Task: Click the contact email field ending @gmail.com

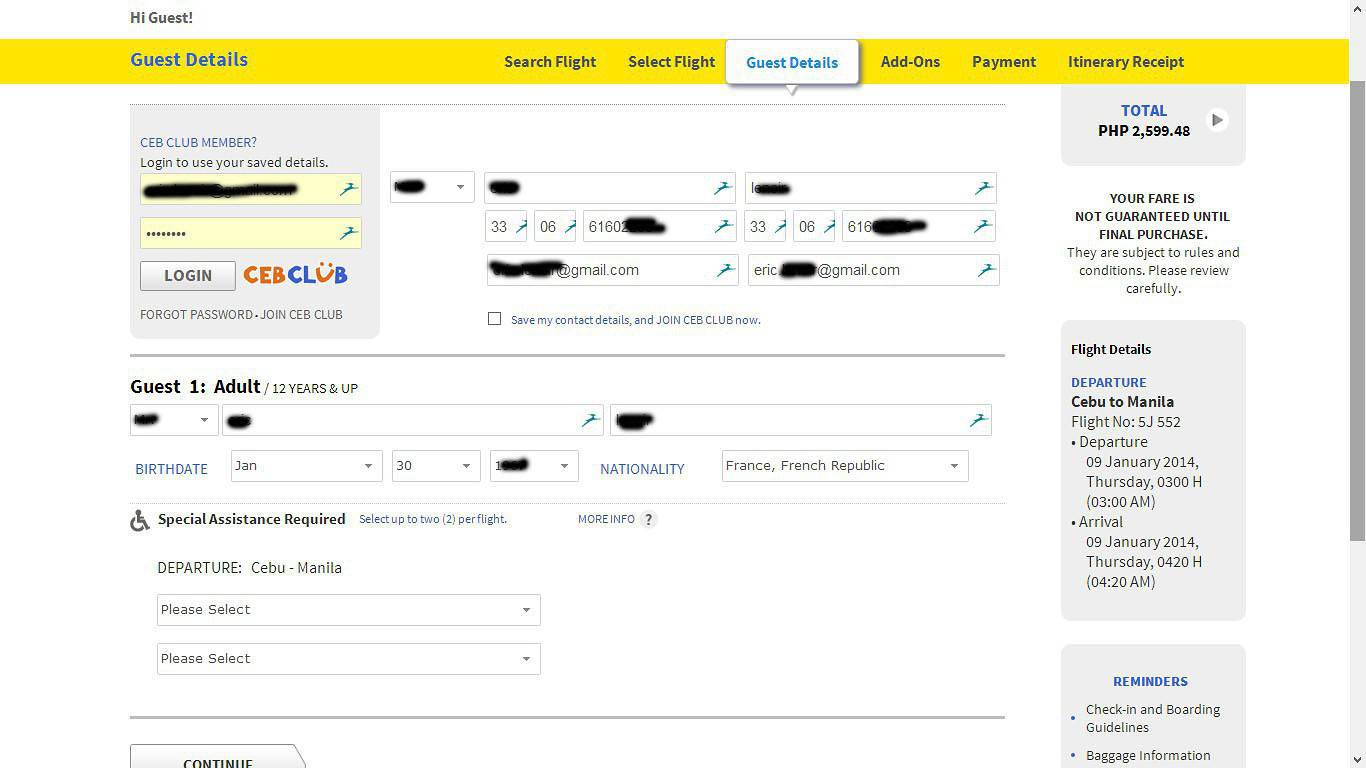Action: pos(613,270)
